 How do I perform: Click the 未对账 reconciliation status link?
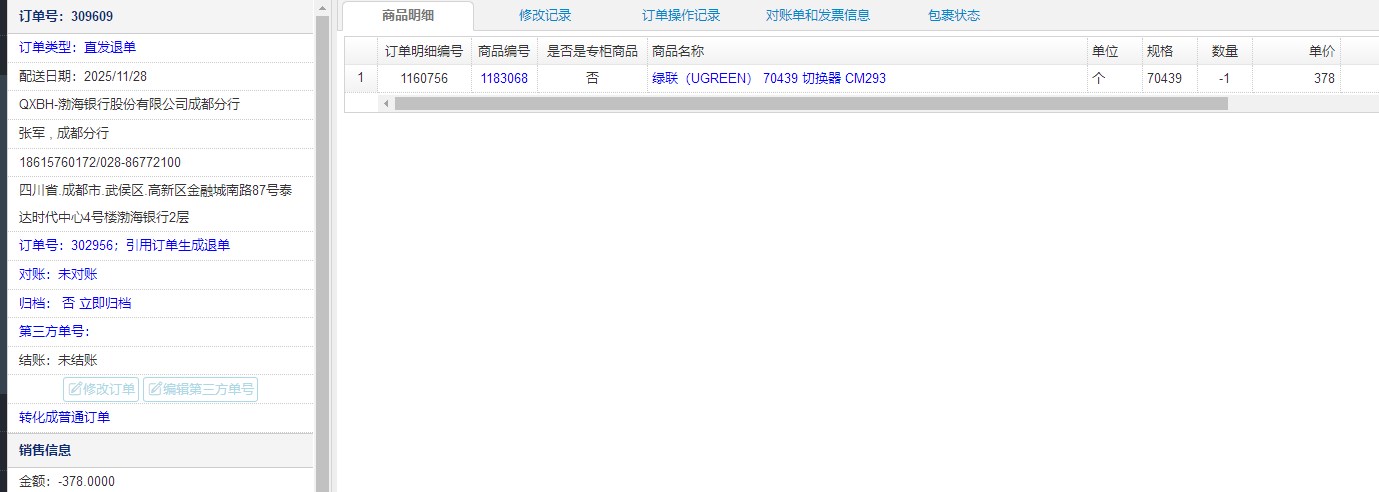tap(78, 274)
